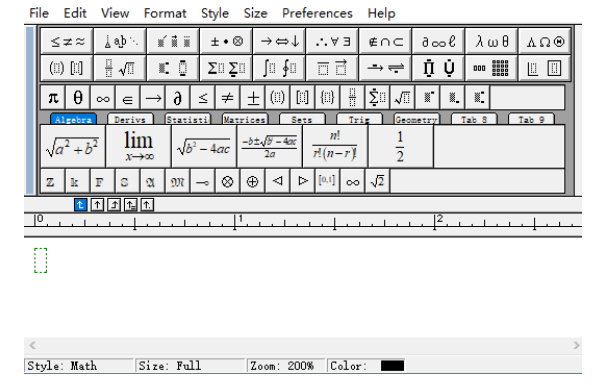Switch to the Statistics tab

188,119
